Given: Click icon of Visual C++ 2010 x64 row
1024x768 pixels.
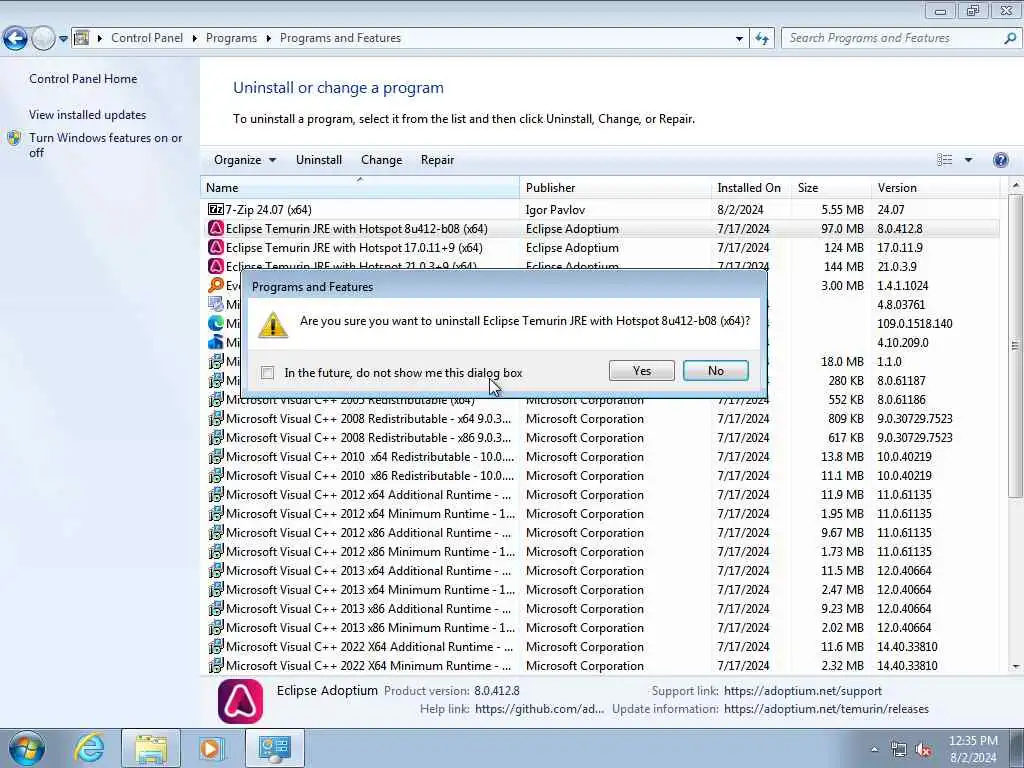Looking at the screenshot, I should tap(216, 456).
